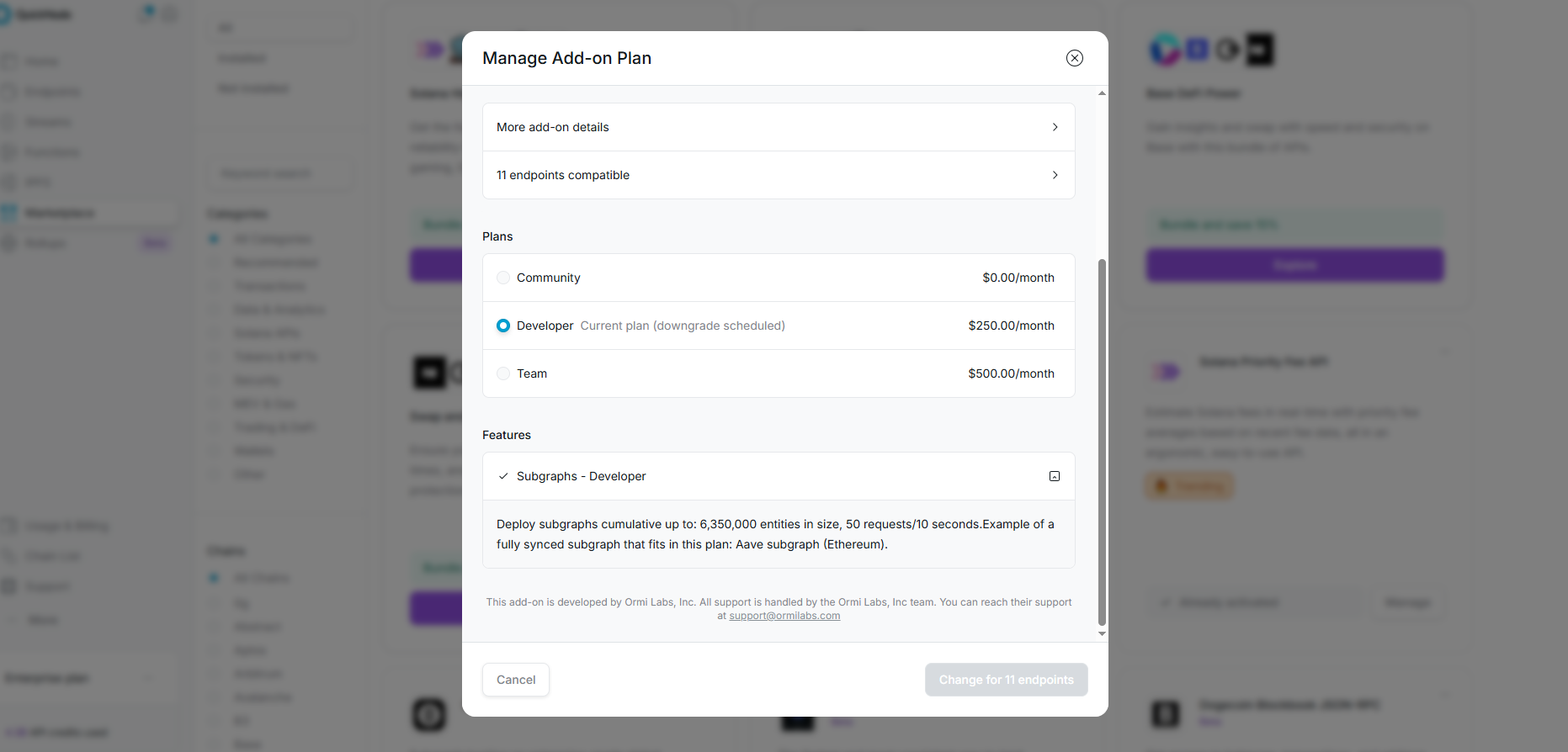The width and height of the screenshot is (1568, 752).
Task: Open the support@ormilabs.com email link
Action: click(784, 616)
